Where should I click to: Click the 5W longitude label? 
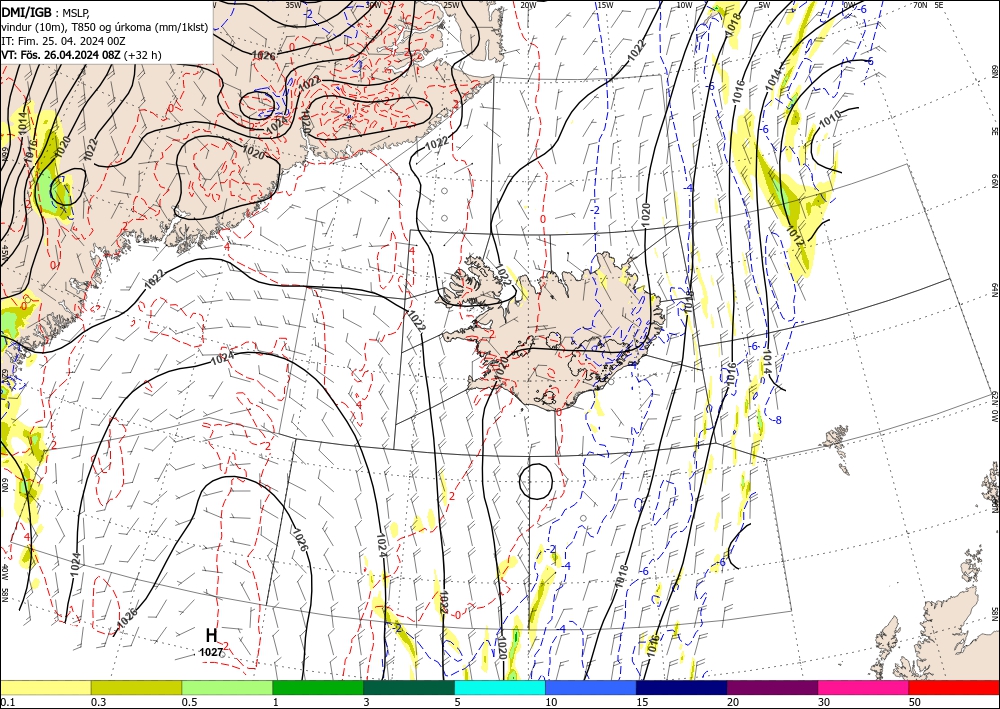pyautogui.click(x=764, y=4)
